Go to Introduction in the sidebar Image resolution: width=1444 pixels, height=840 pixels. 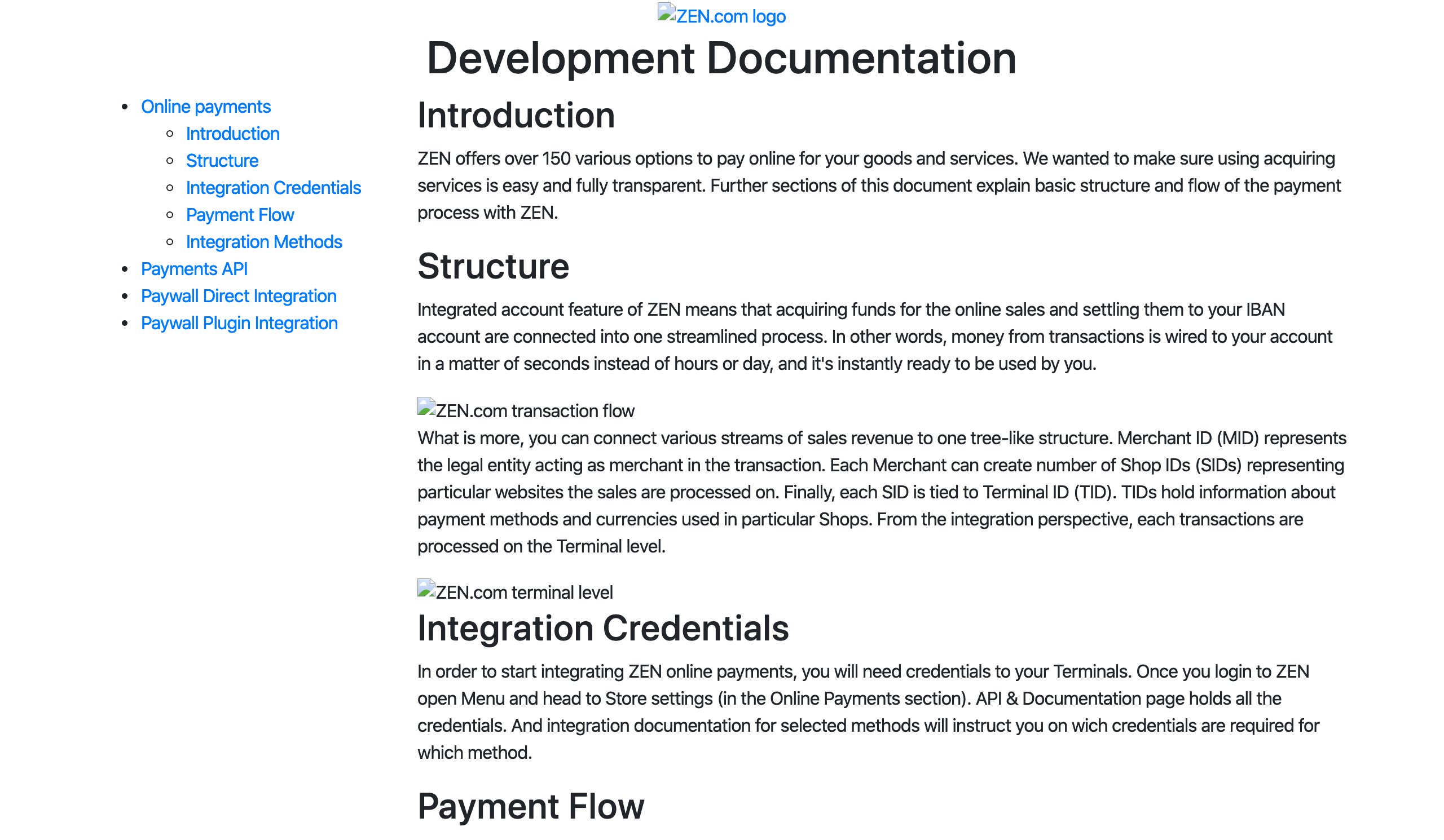(232, 134)
